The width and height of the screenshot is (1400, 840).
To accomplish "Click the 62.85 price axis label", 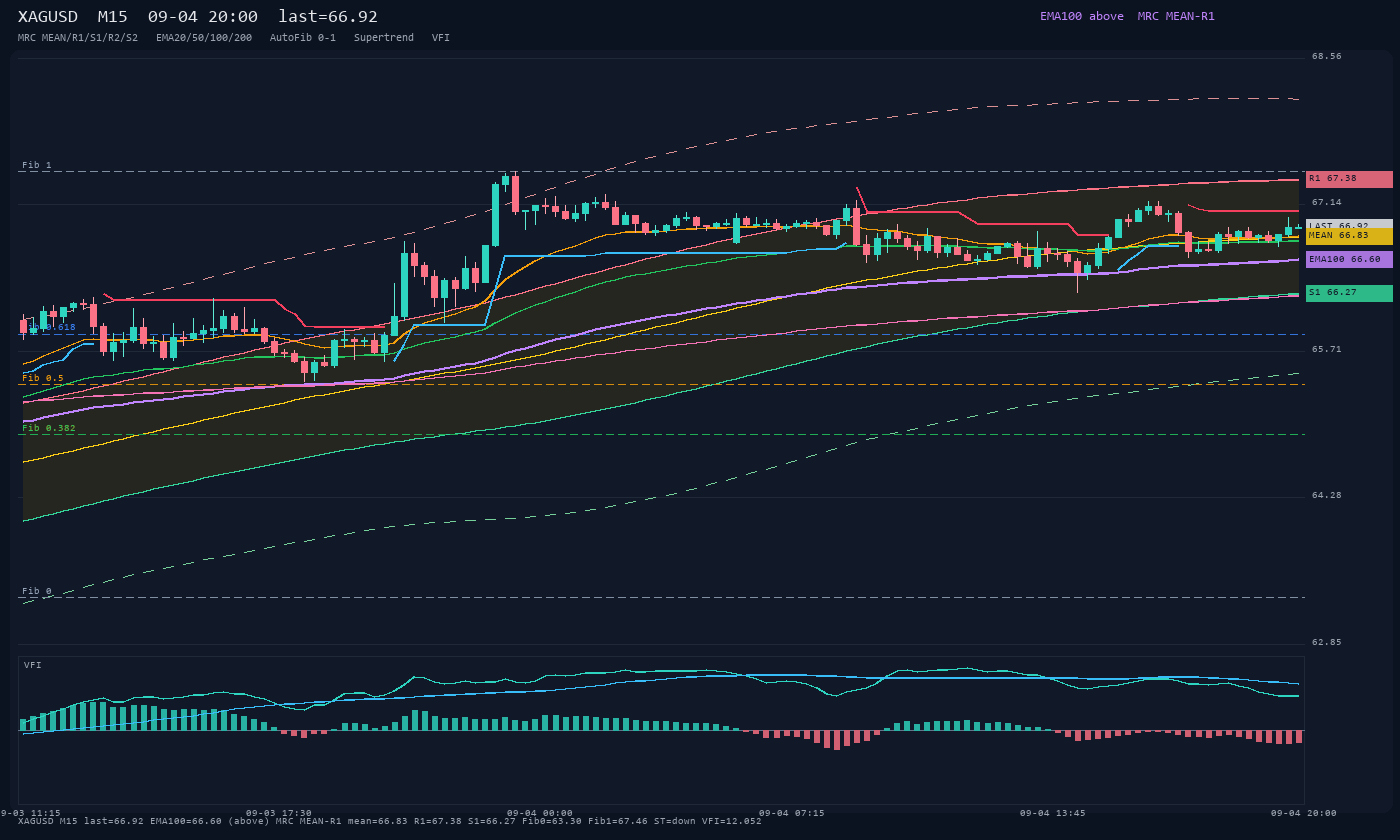I will click(1327, 642).
